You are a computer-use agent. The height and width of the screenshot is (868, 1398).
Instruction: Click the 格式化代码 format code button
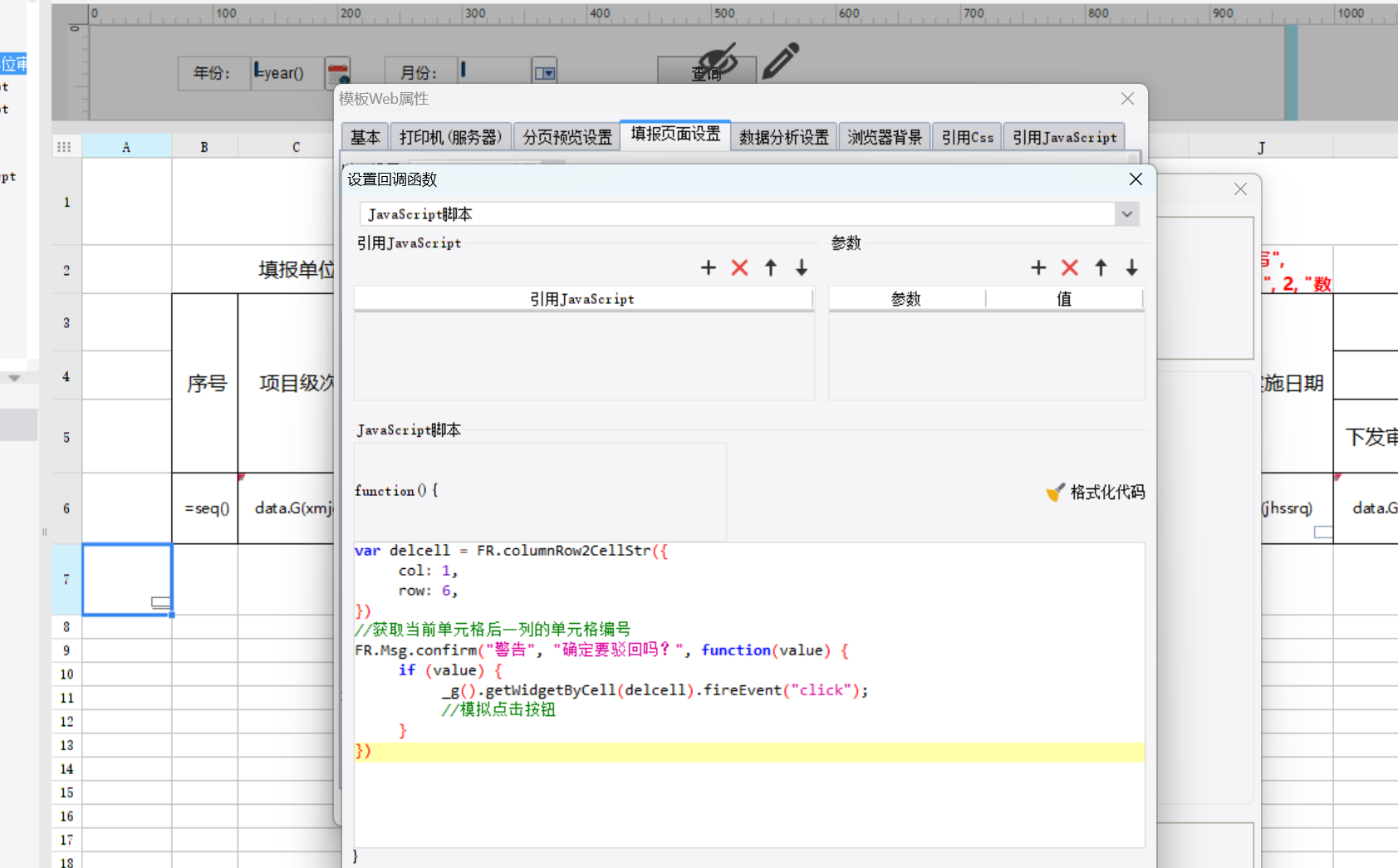pos(1095,493)
